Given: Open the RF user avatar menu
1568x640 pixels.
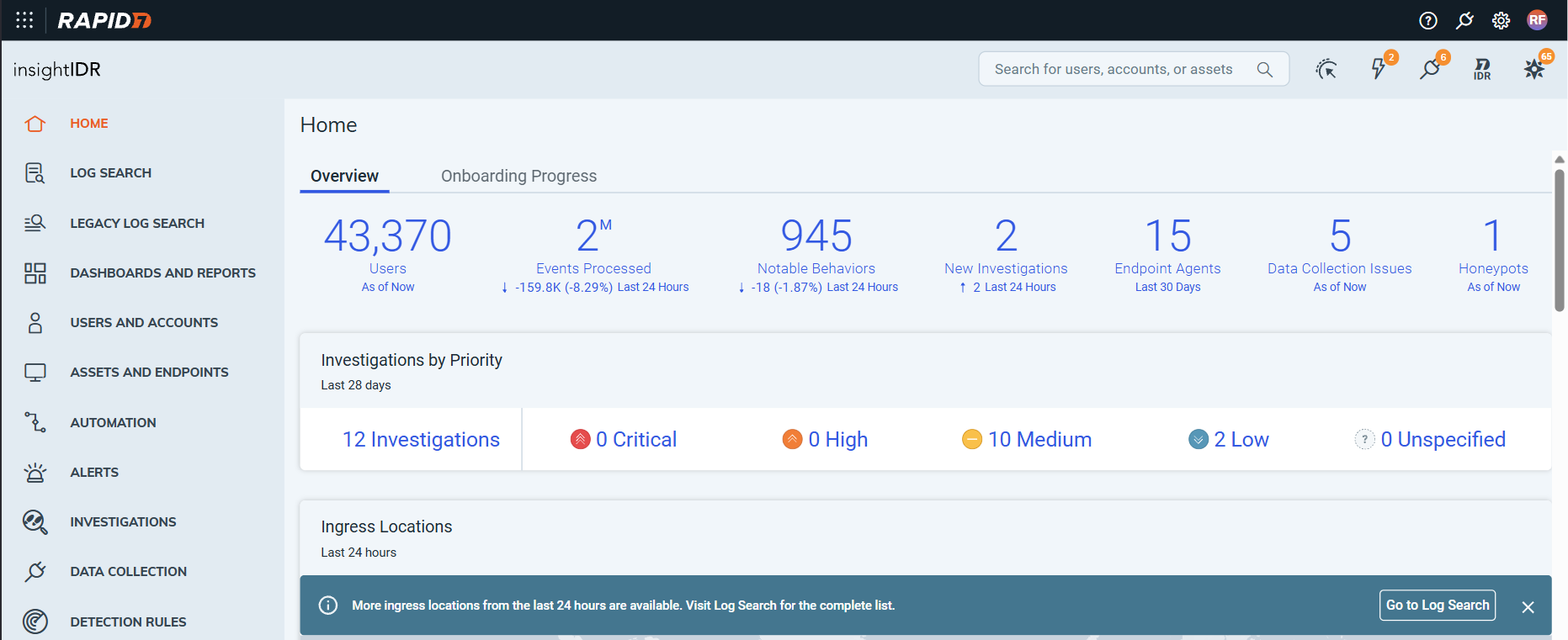Looking at the screenshot, I should (x=1538, y=20).
